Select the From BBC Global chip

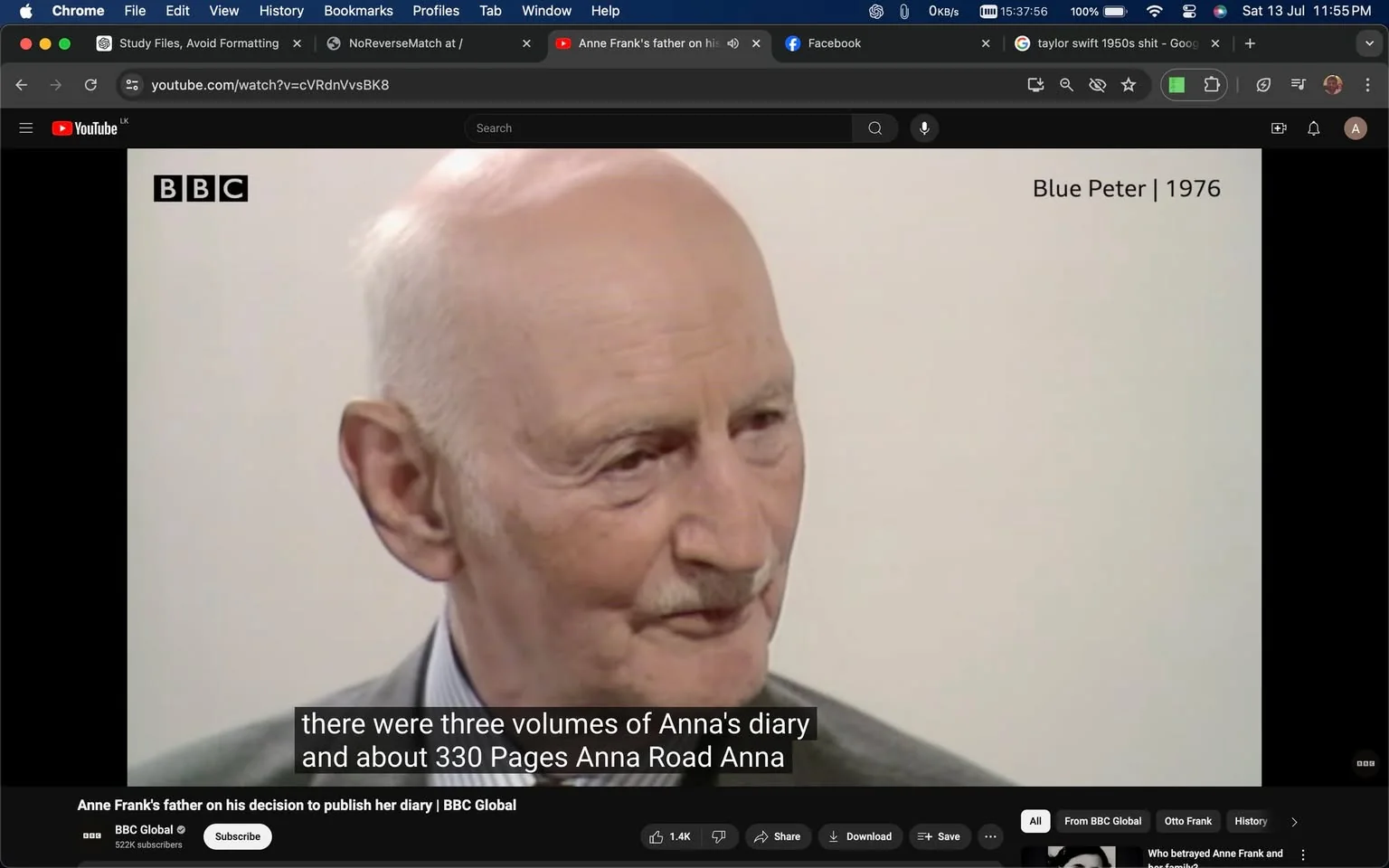tap(1102, 821)
